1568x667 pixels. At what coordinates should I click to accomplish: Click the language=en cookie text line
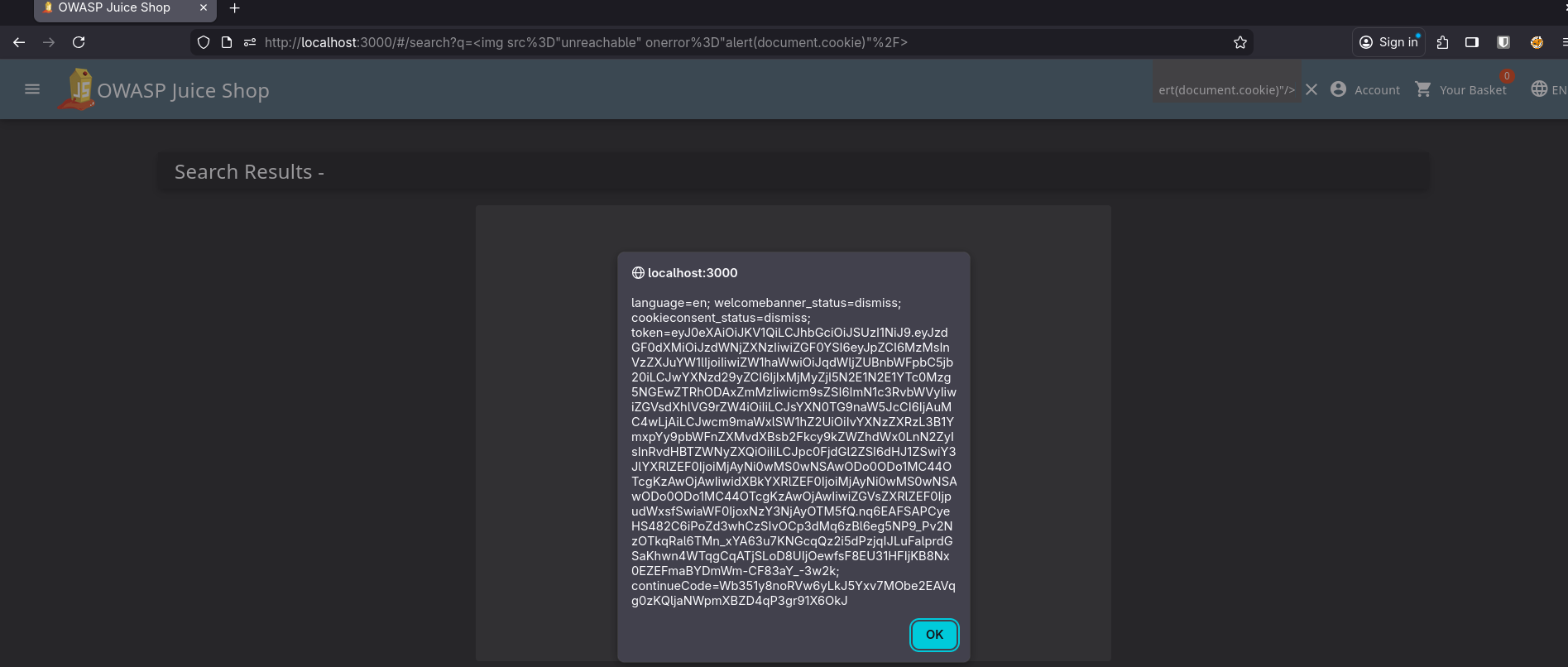click(x=766, y=303)
